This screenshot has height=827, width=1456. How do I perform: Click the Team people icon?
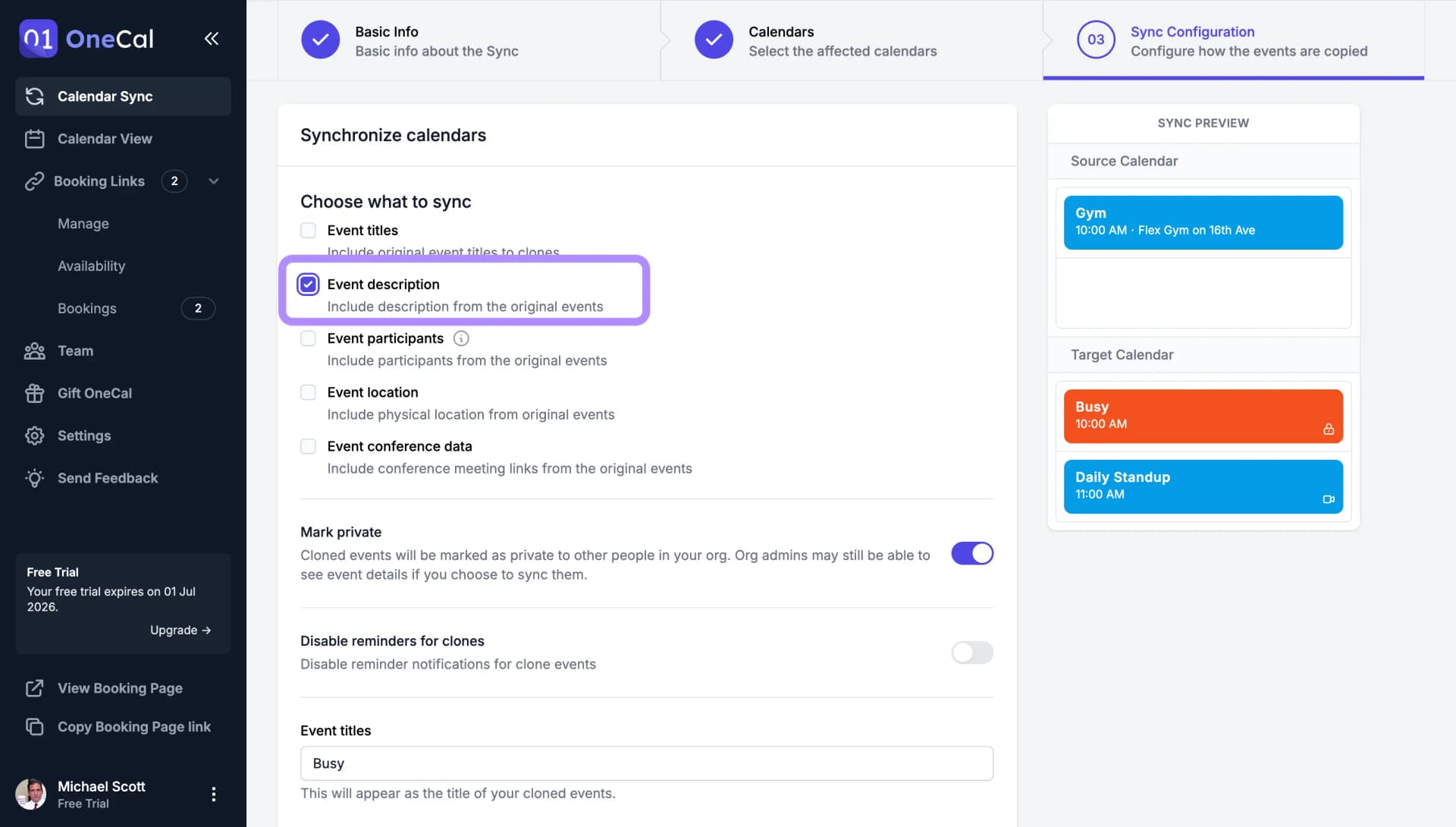click(x=34, y=351)
